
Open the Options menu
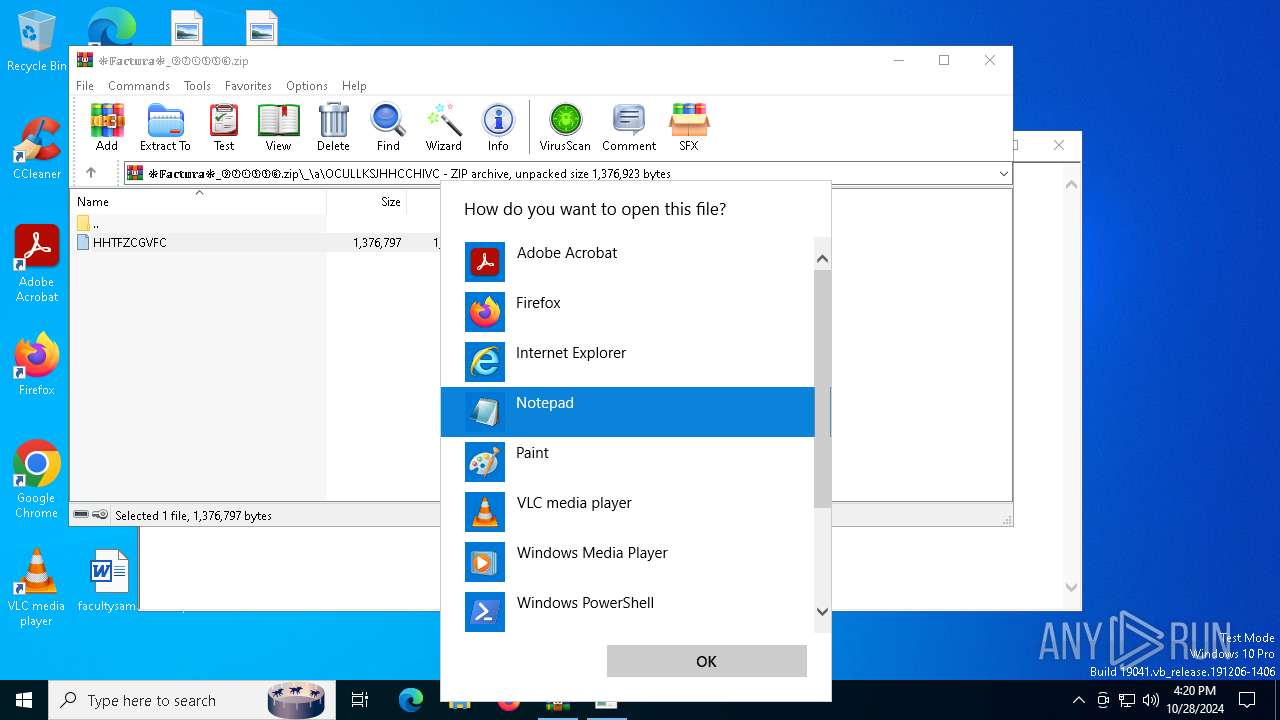[307, 86]
